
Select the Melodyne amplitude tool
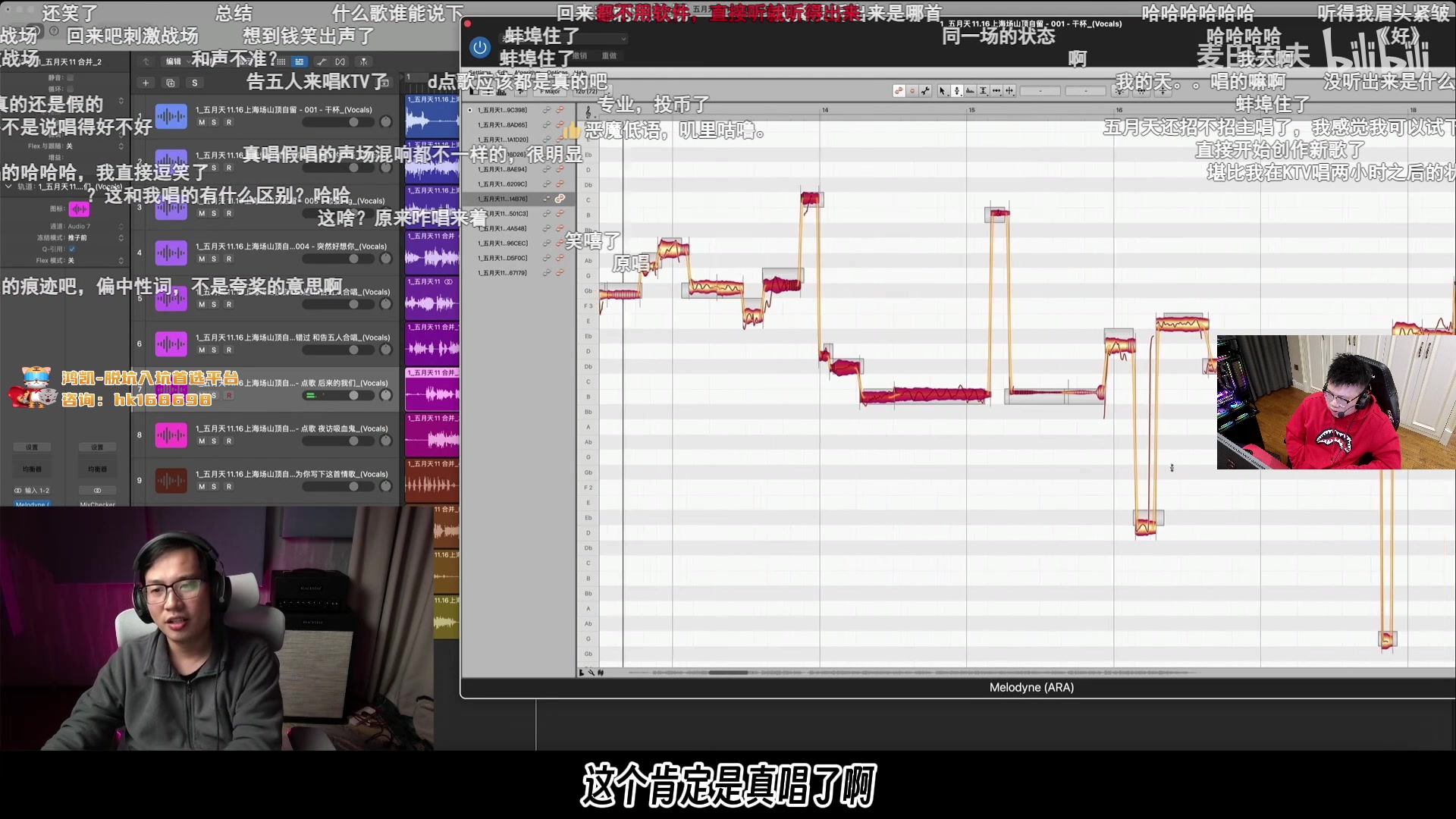tap(984, 91)
